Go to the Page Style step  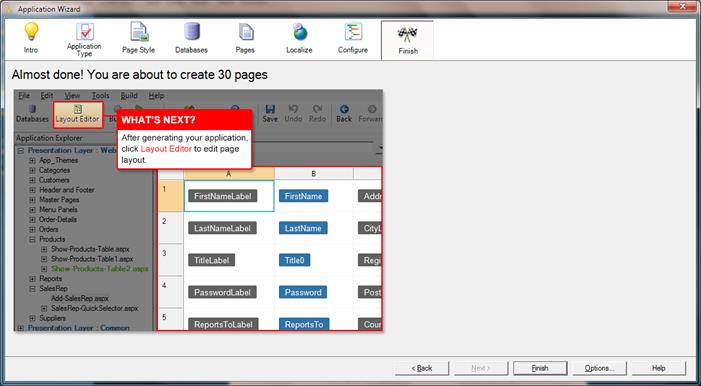139,38
